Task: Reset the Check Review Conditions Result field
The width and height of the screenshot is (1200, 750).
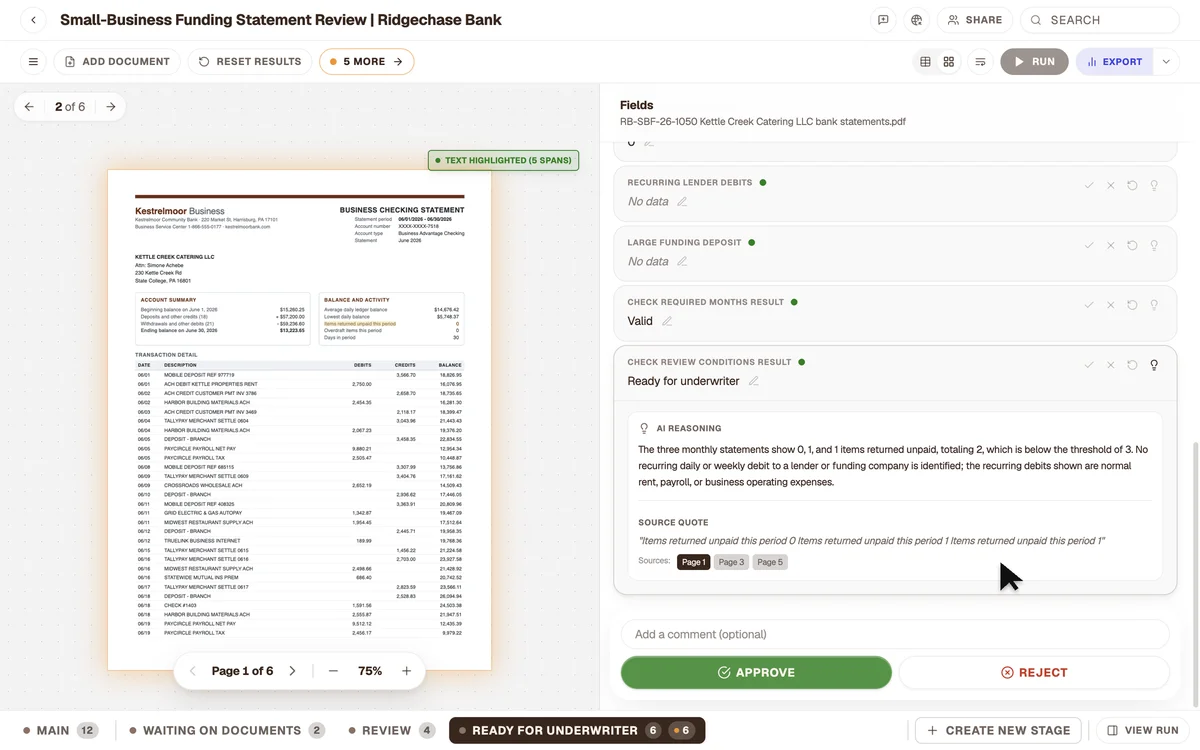Action: [1132, 365]
